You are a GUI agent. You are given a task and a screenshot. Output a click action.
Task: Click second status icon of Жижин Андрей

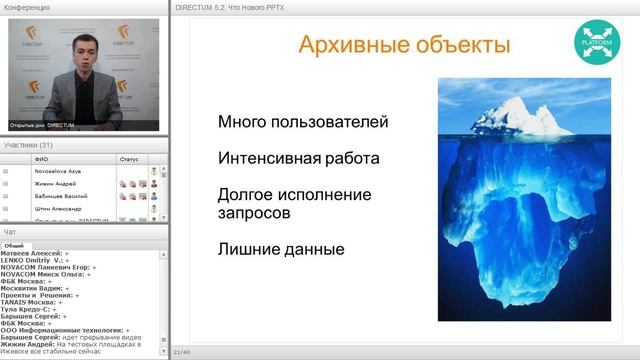(x=133, y=184)
